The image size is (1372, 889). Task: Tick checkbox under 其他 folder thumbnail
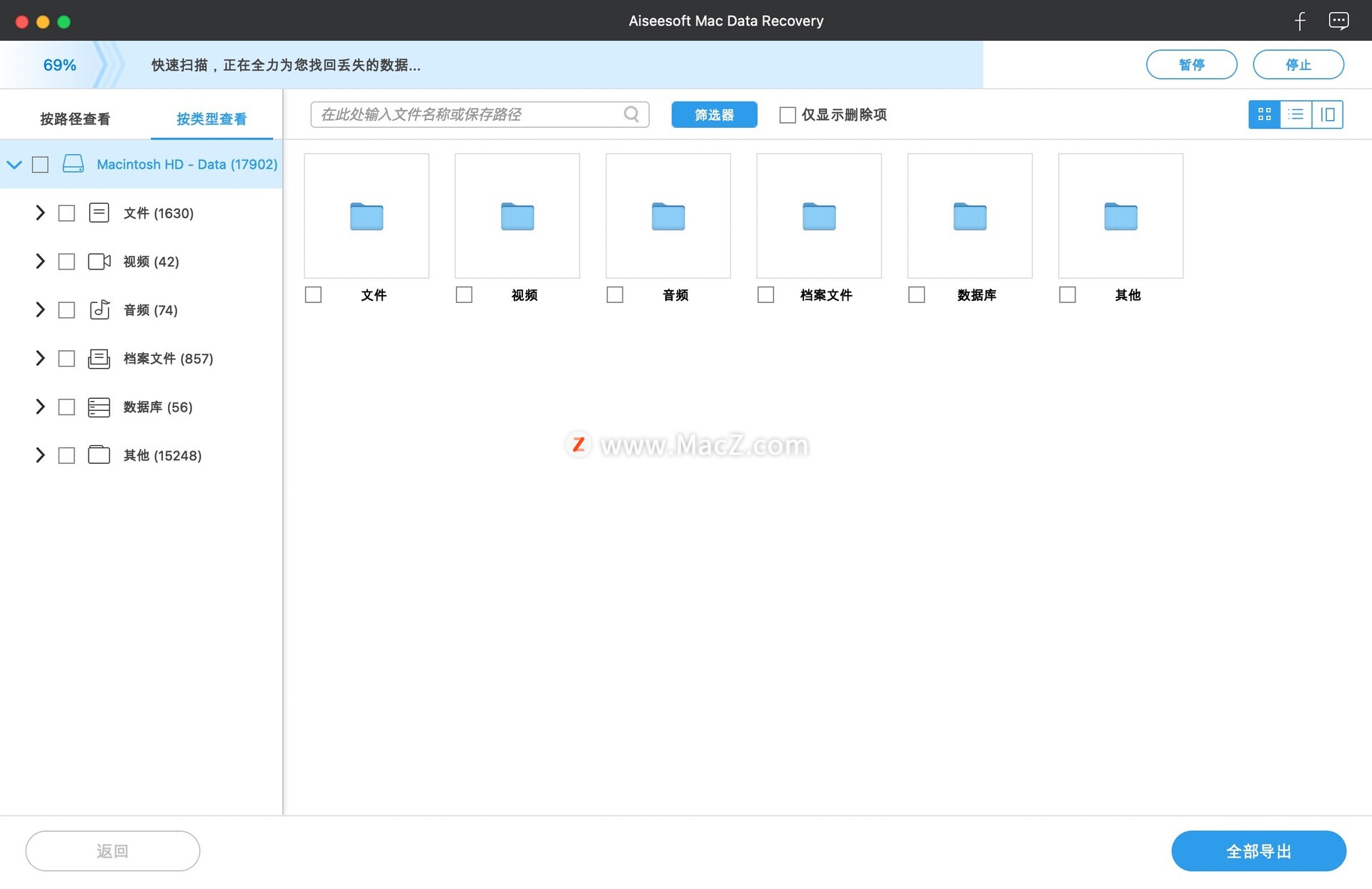point(1067,294)
